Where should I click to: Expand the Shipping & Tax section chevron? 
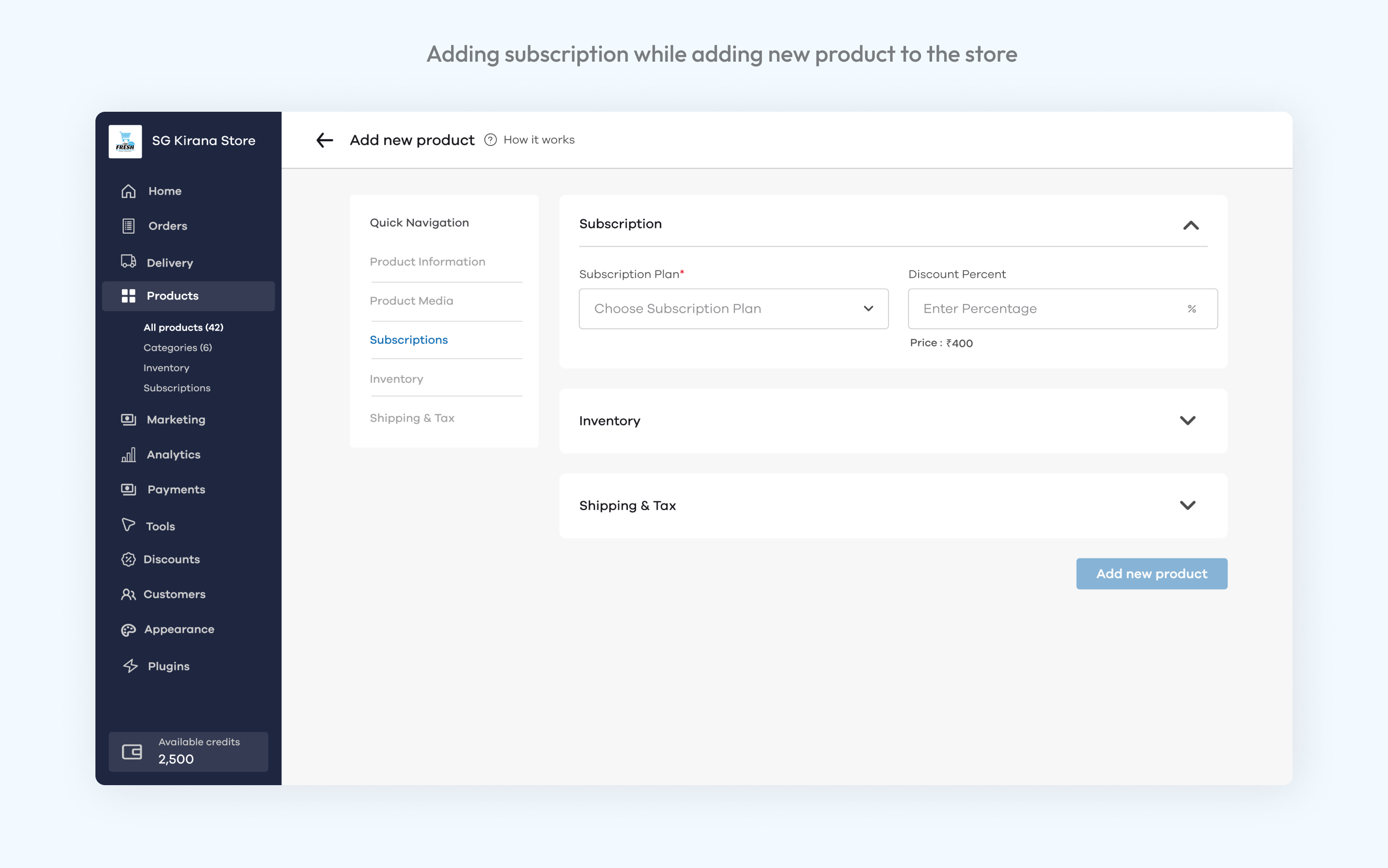(x=1188, y=506)
